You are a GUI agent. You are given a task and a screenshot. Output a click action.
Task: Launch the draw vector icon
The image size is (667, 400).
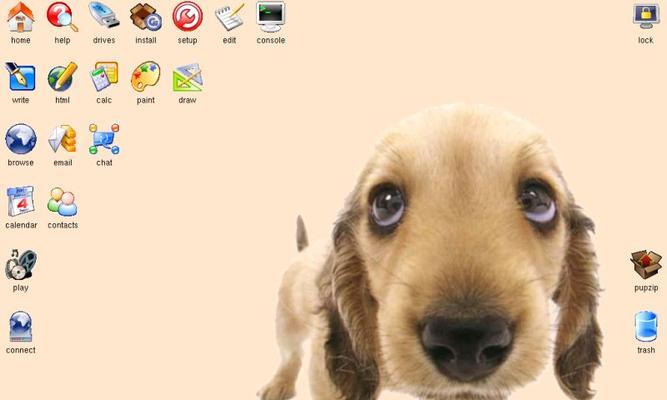pyautogui.click(x=188, y=78)
